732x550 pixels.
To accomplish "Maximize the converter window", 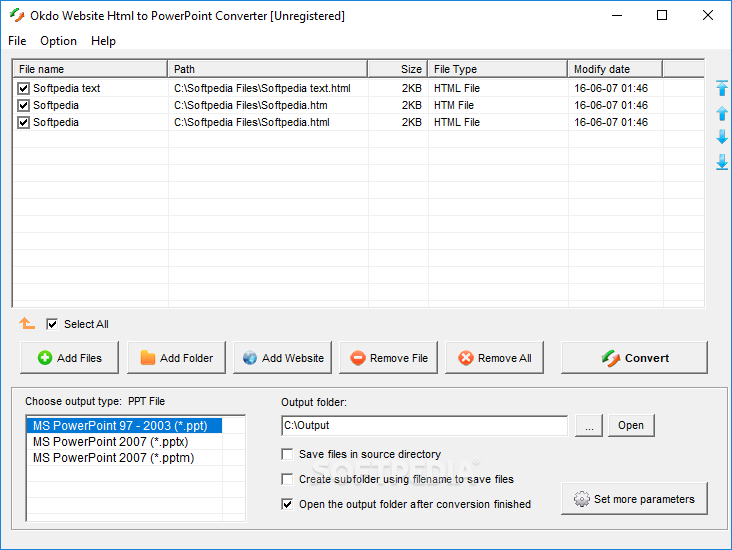I will [x=662, y=15].
